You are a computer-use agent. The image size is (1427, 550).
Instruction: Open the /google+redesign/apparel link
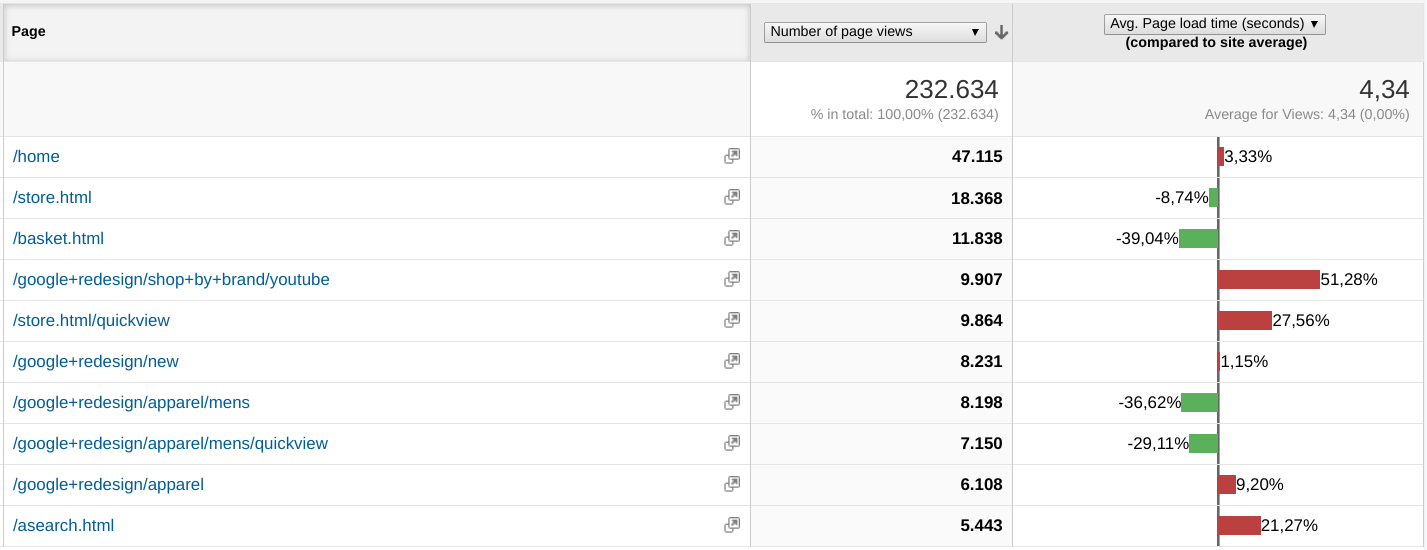point(108,485)
